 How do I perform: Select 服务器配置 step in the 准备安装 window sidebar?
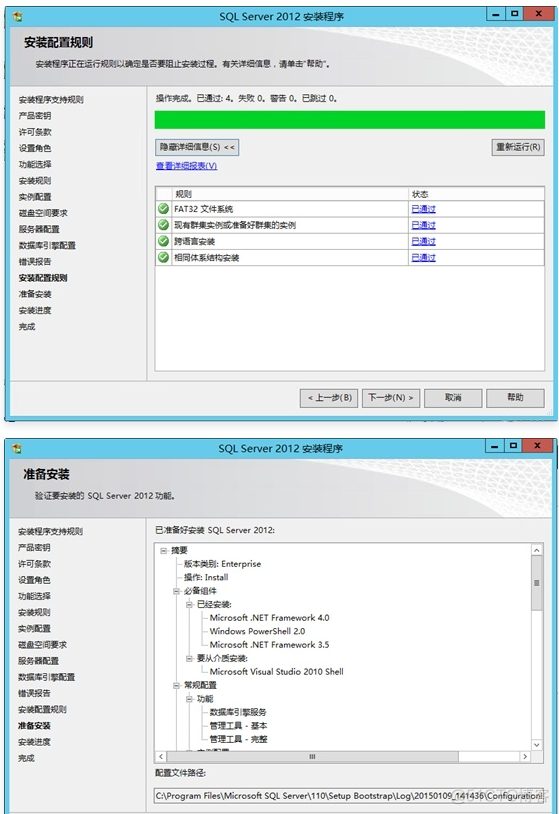point(38,661)
